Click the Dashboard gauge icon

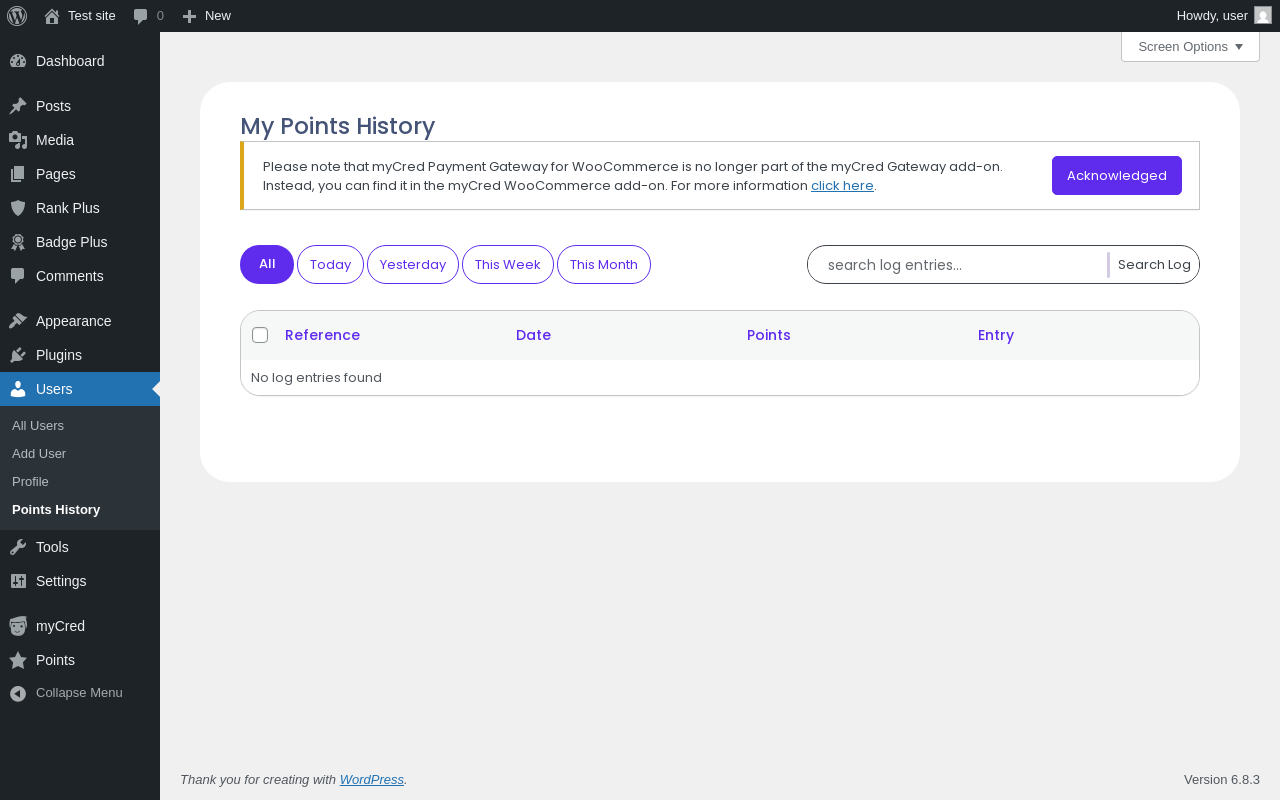(x=18, y=61)
